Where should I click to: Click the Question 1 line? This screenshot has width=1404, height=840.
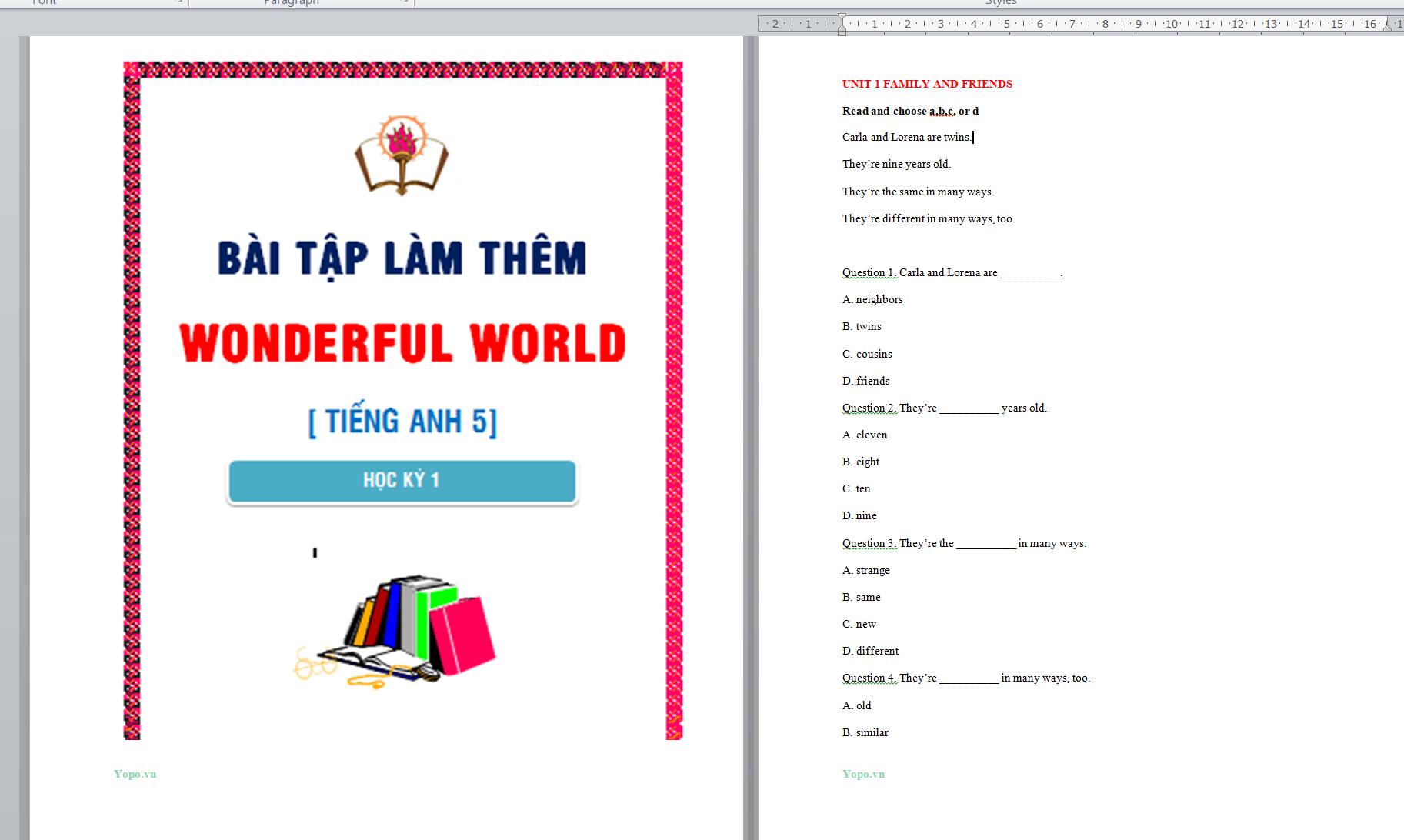[x=952, y=272]
